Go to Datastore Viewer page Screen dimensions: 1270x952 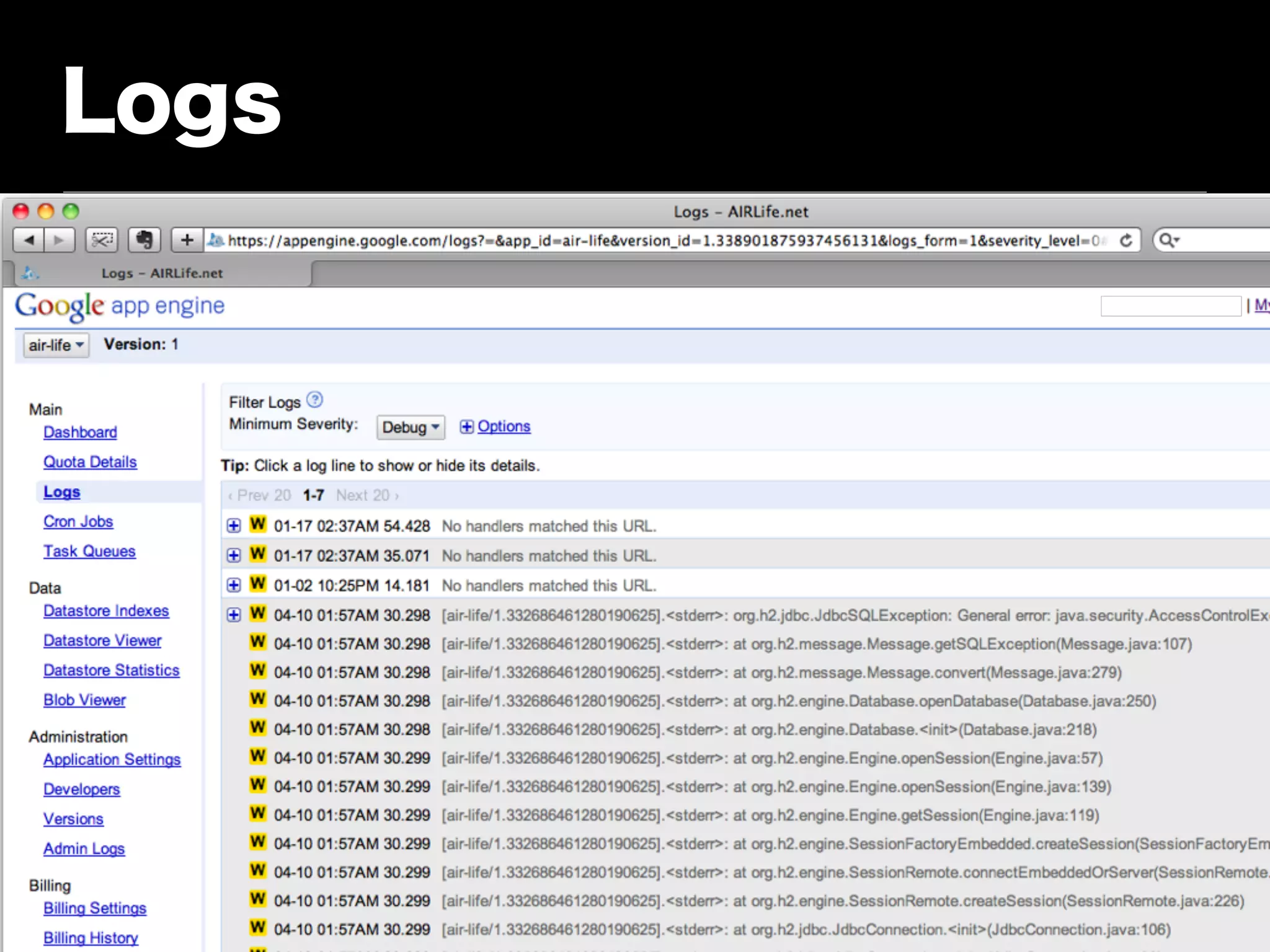coord(102,640)
